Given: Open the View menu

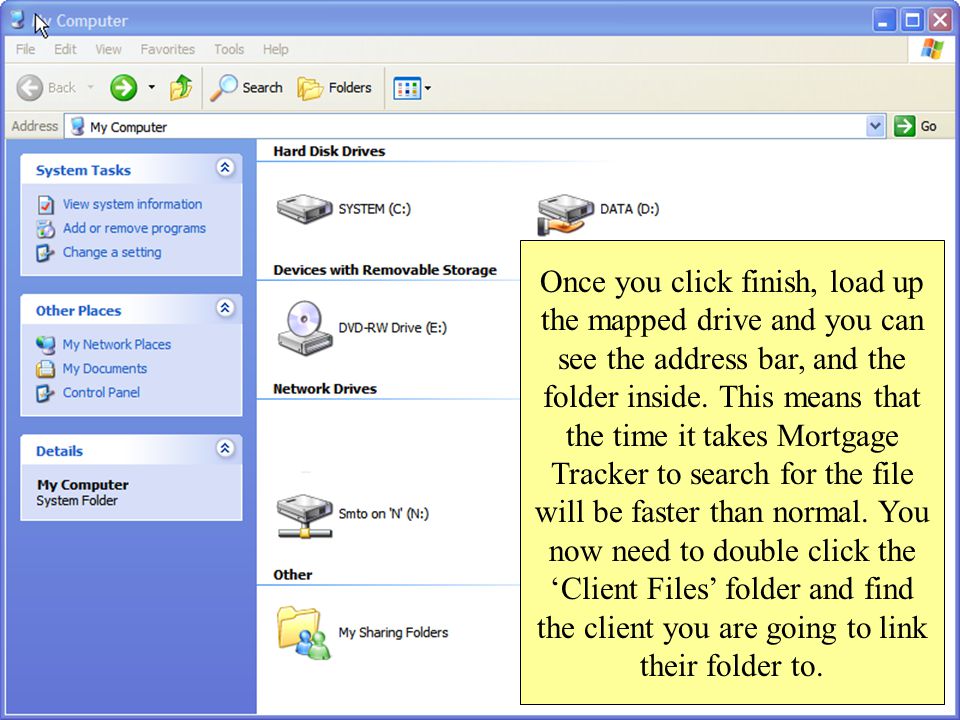Looking at the screenshot, I should pos(108,49).
